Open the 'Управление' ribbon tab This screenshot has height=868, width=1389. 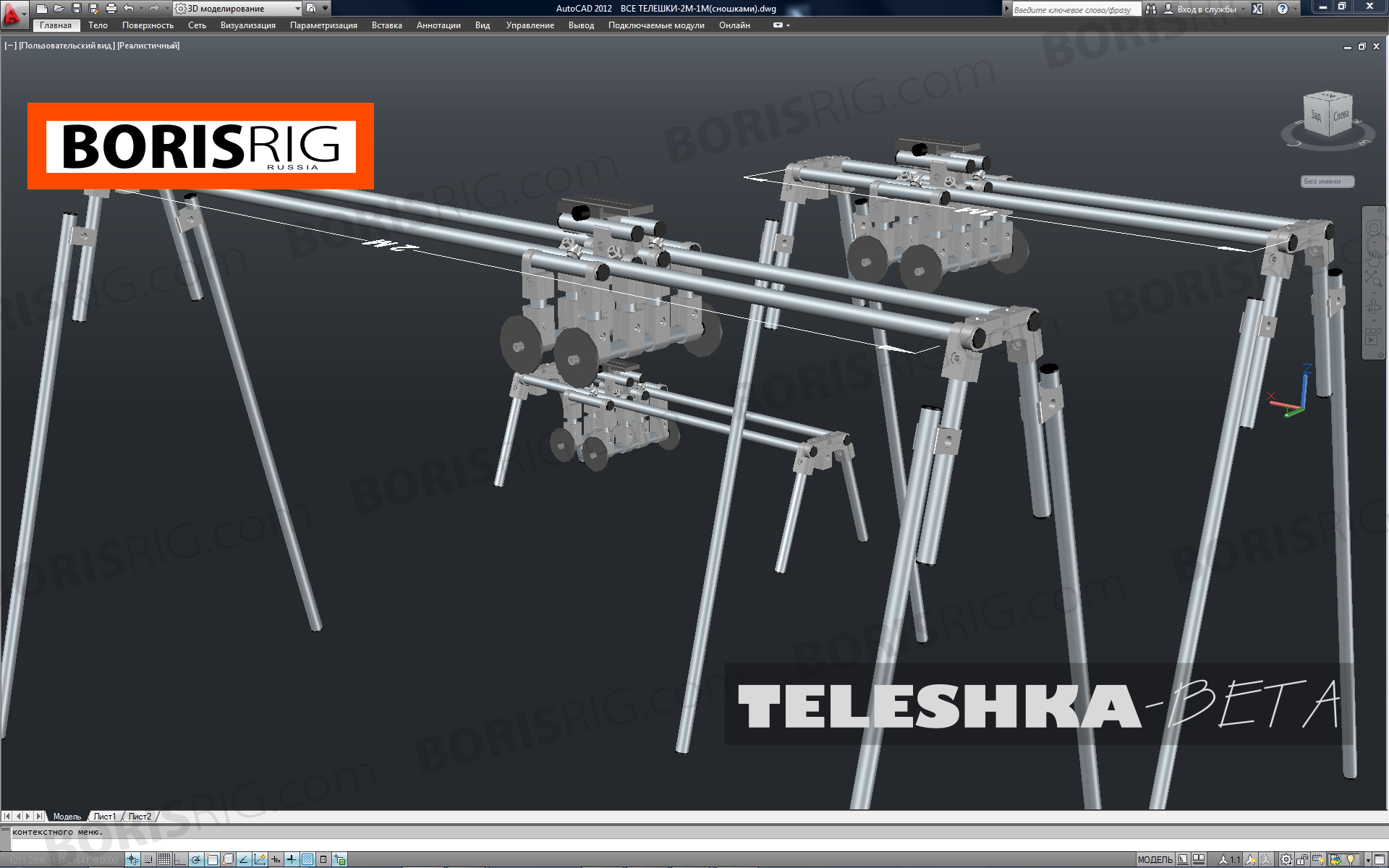(x=530, y=25)
